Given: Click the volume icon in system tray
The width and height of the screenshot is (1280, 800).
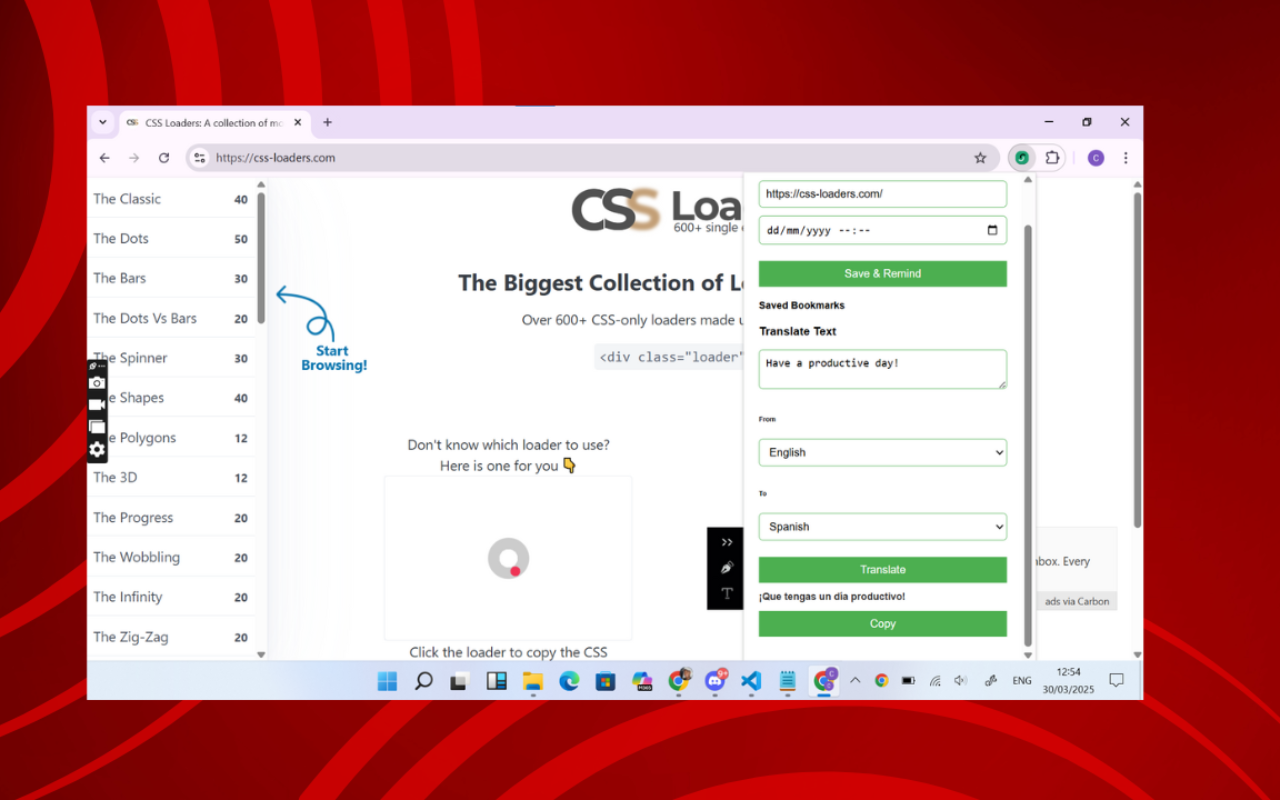Looking at the screenshot, I should (x=961, y=680).
